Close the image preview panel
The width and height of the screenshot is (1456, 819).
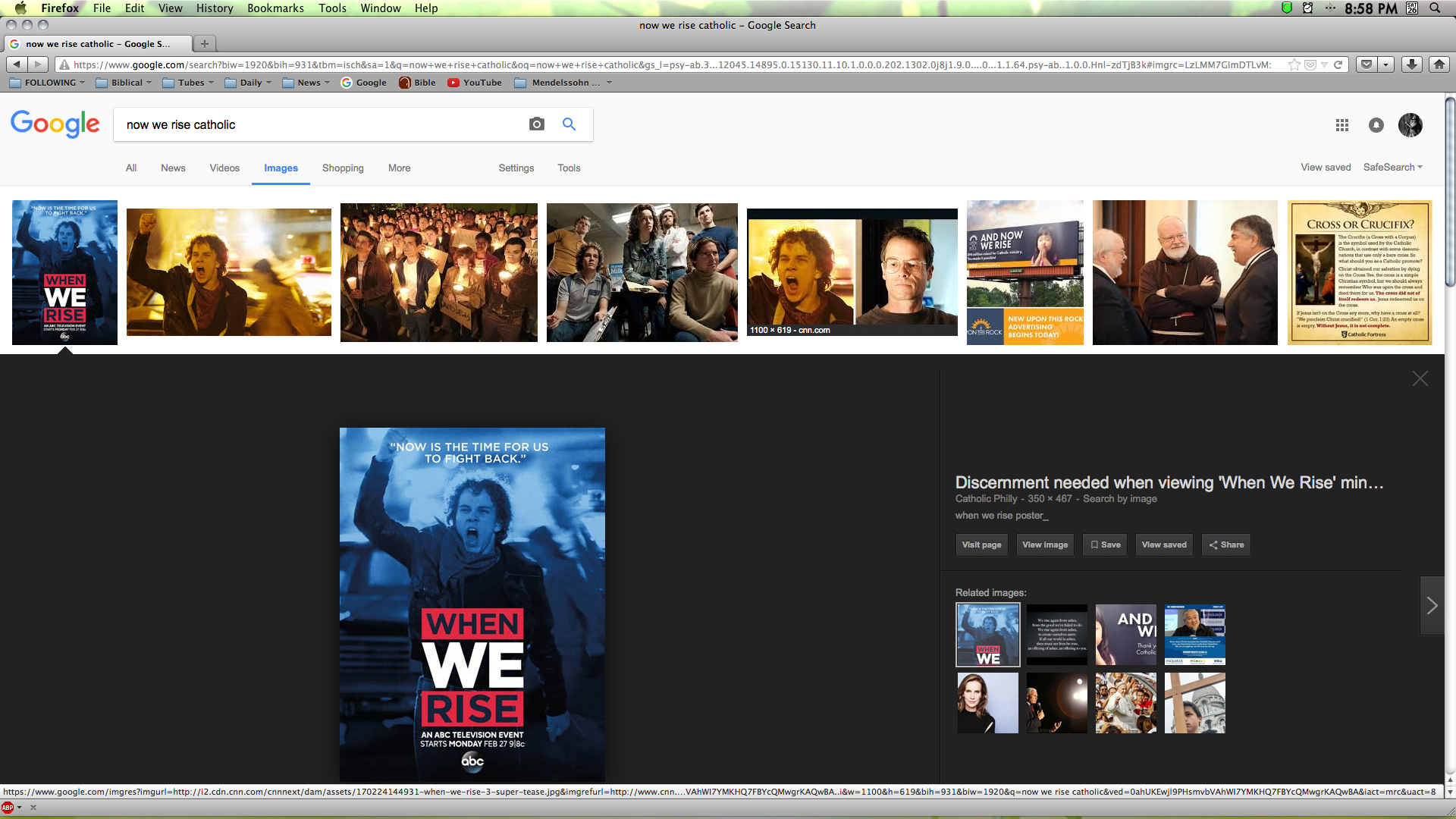pyautogui.click(x=1420, y=378)
